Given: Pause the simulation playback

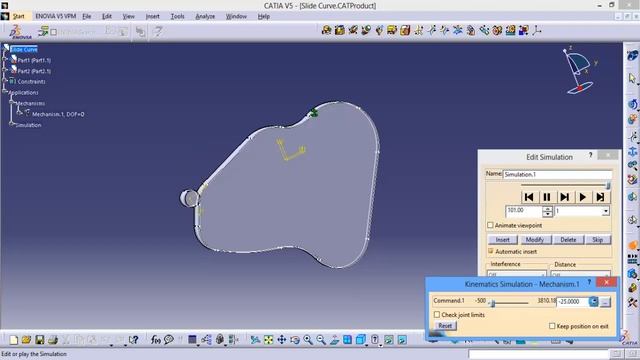Looking at the screenshot, I should click(547, 197).
